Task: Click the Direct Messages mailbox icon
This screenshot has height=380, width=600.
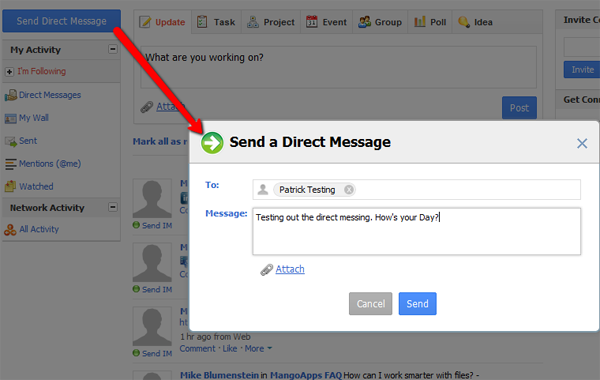Action: click(x=11, y=95)
